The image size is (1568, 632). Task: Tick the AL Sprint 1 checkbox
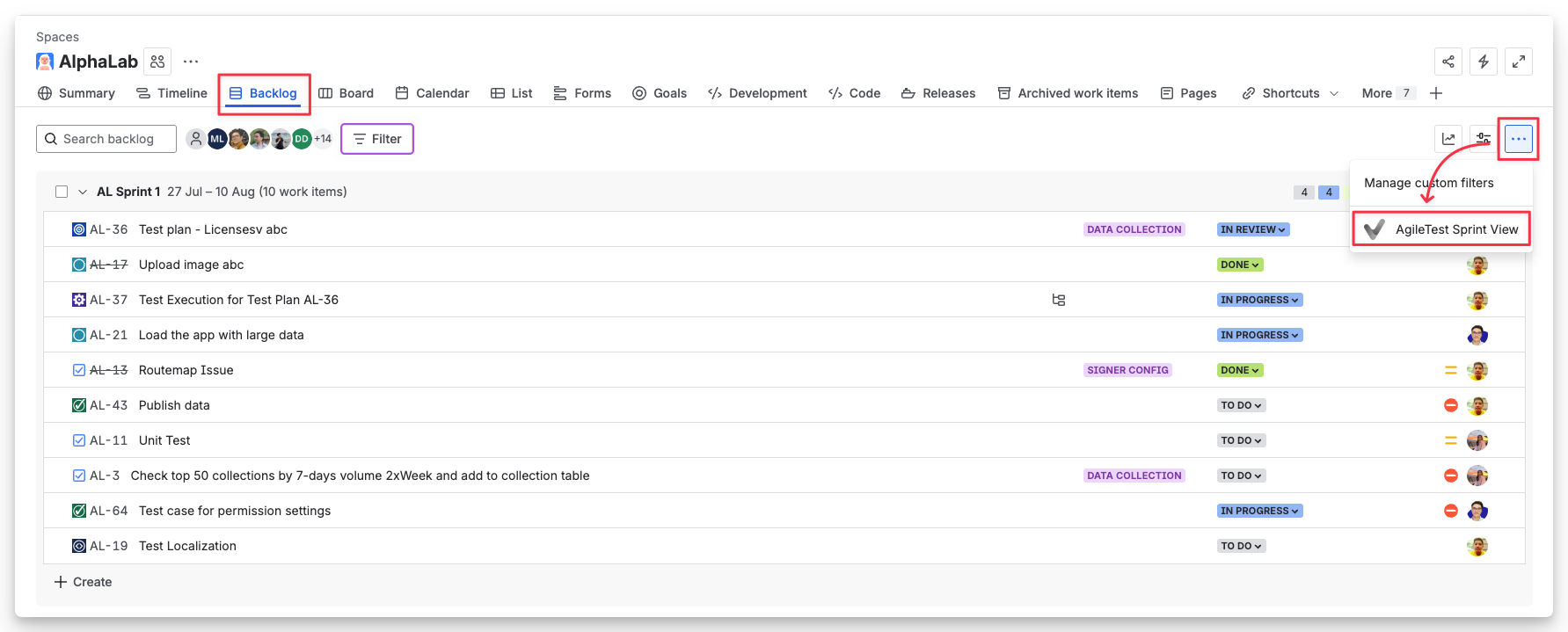(62, 192)
